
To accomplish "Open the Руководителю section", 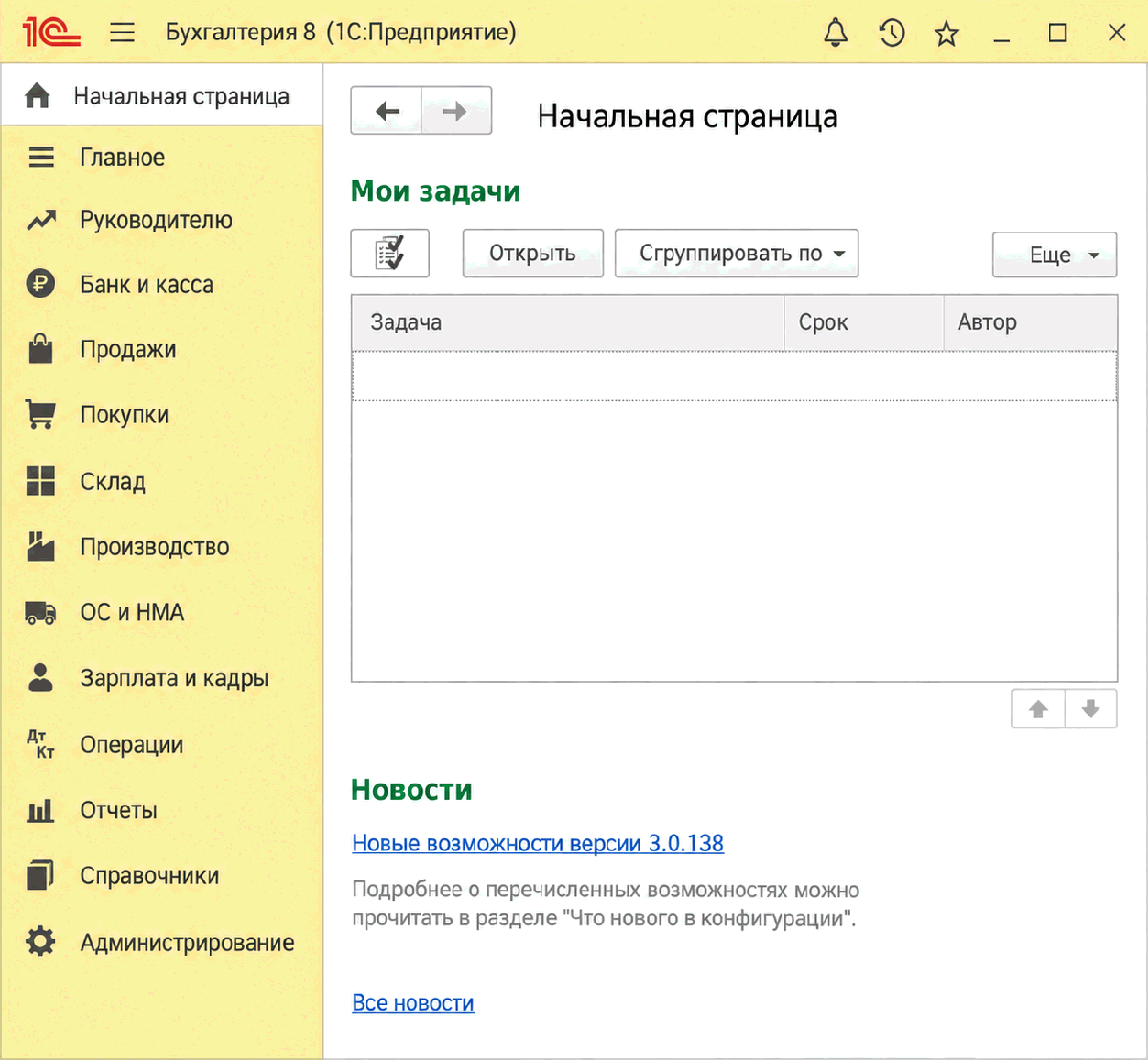I will (x=162, y=221).
